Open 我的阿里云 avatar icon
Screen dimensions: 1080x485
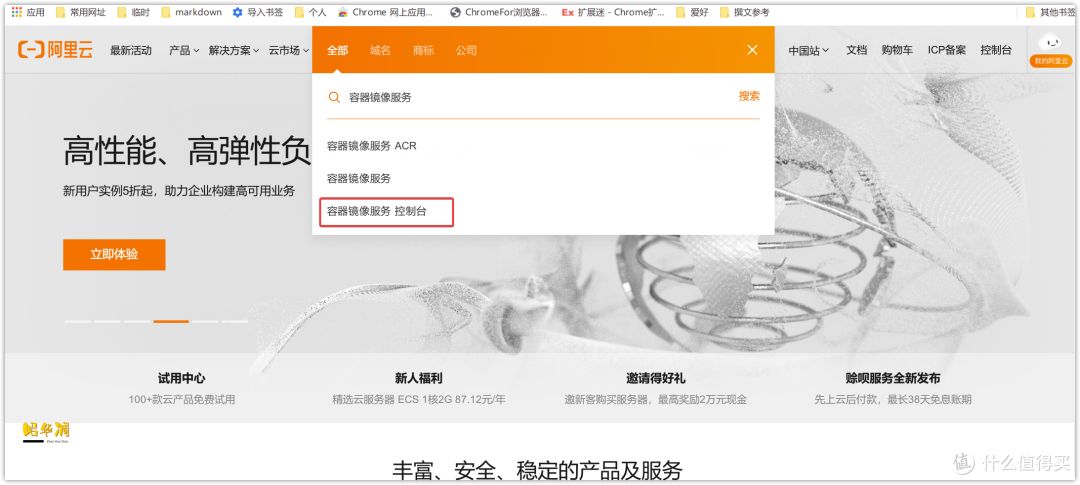(1051, 48)
